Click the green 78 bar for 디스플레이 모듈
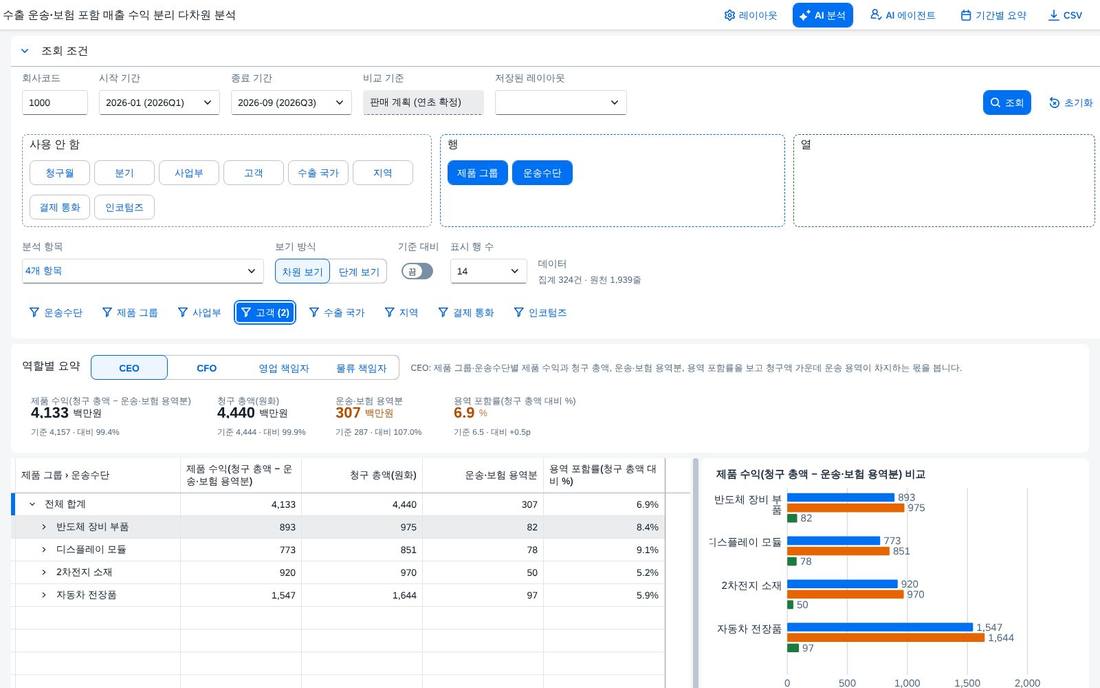 tap(791, 561)
